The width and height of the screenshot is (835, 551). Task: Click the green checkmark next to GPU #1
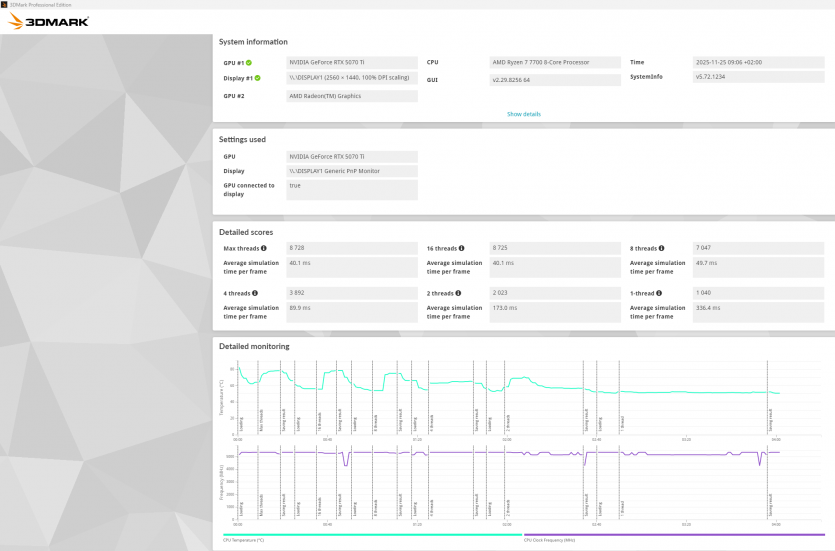(x=249, y=63)
